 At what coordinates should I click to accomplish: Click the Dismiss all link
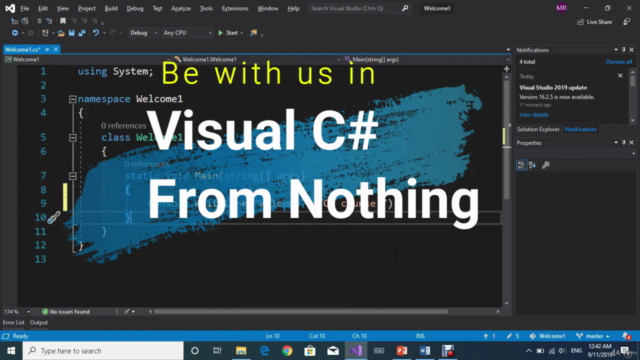(x=619, y=62)
